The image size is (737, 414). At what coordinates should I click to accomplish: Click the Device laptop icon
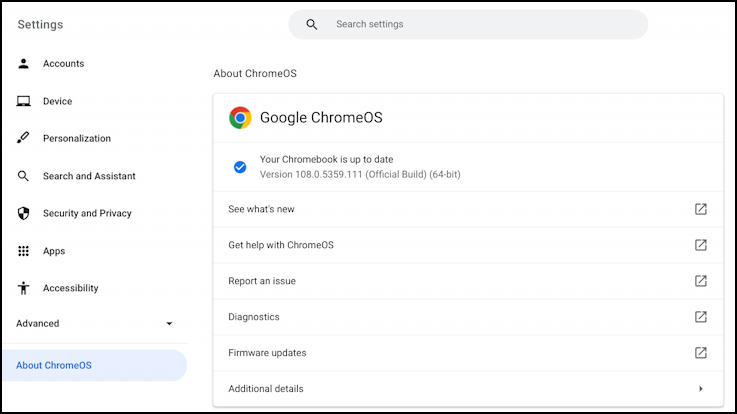(23, 101)
